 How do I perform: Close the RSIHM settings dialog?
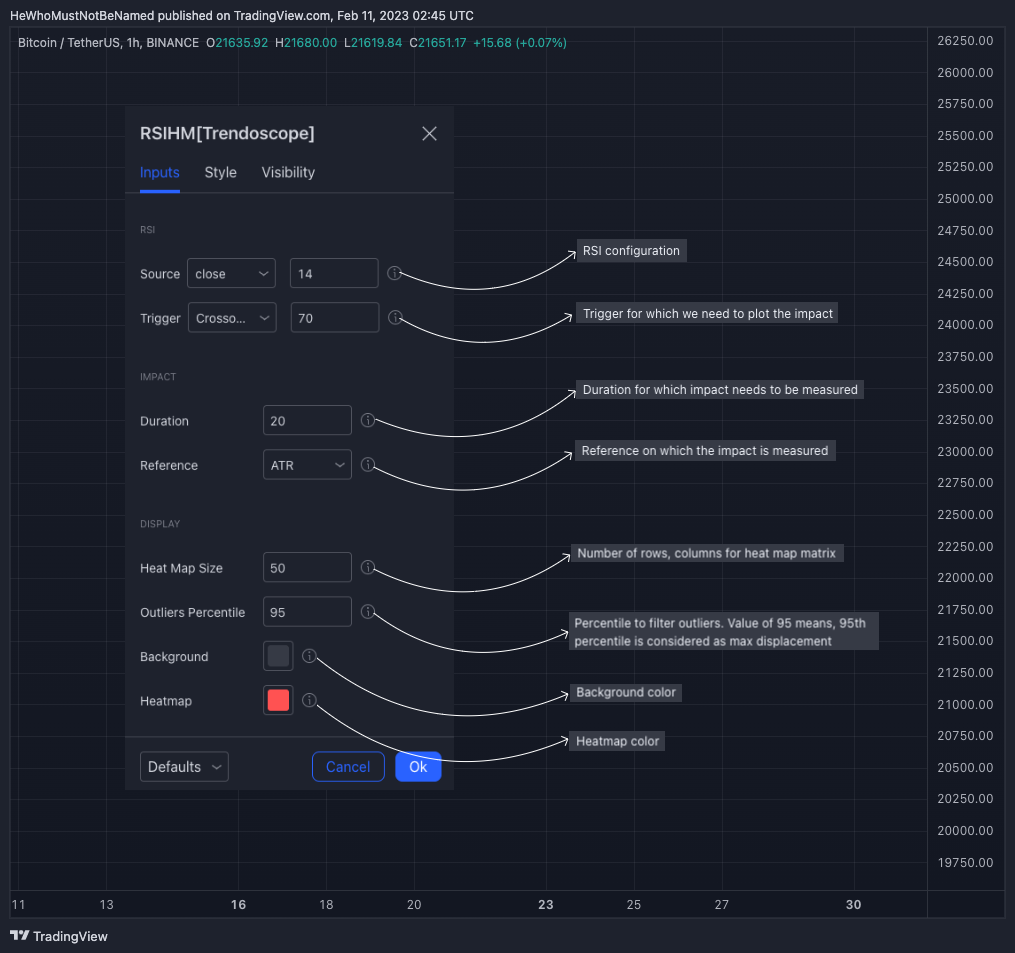click(429, 133)
